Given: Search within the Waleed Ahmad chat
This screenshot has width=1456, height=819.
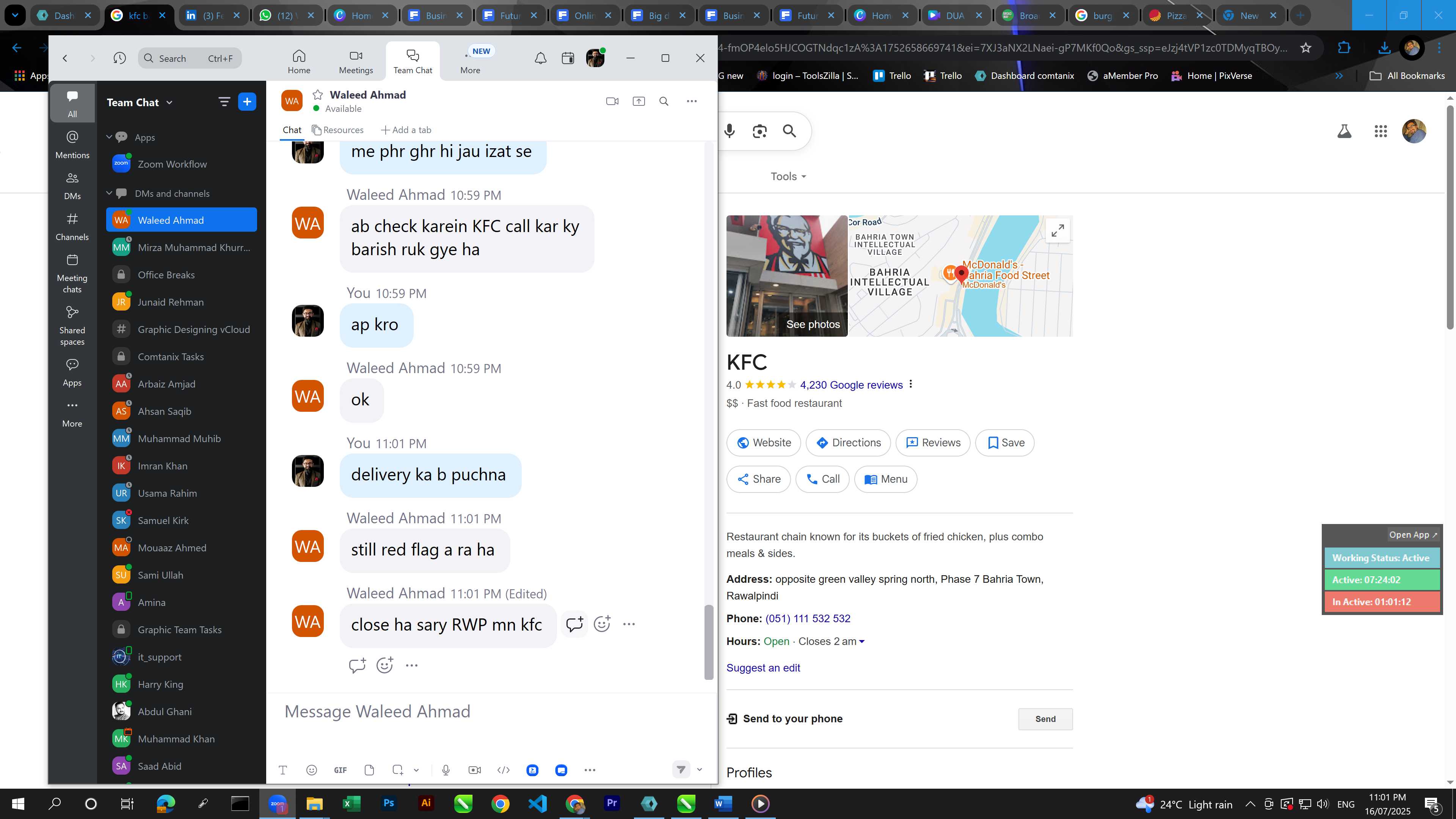Looking at the screenshot, I should (664, 101).
